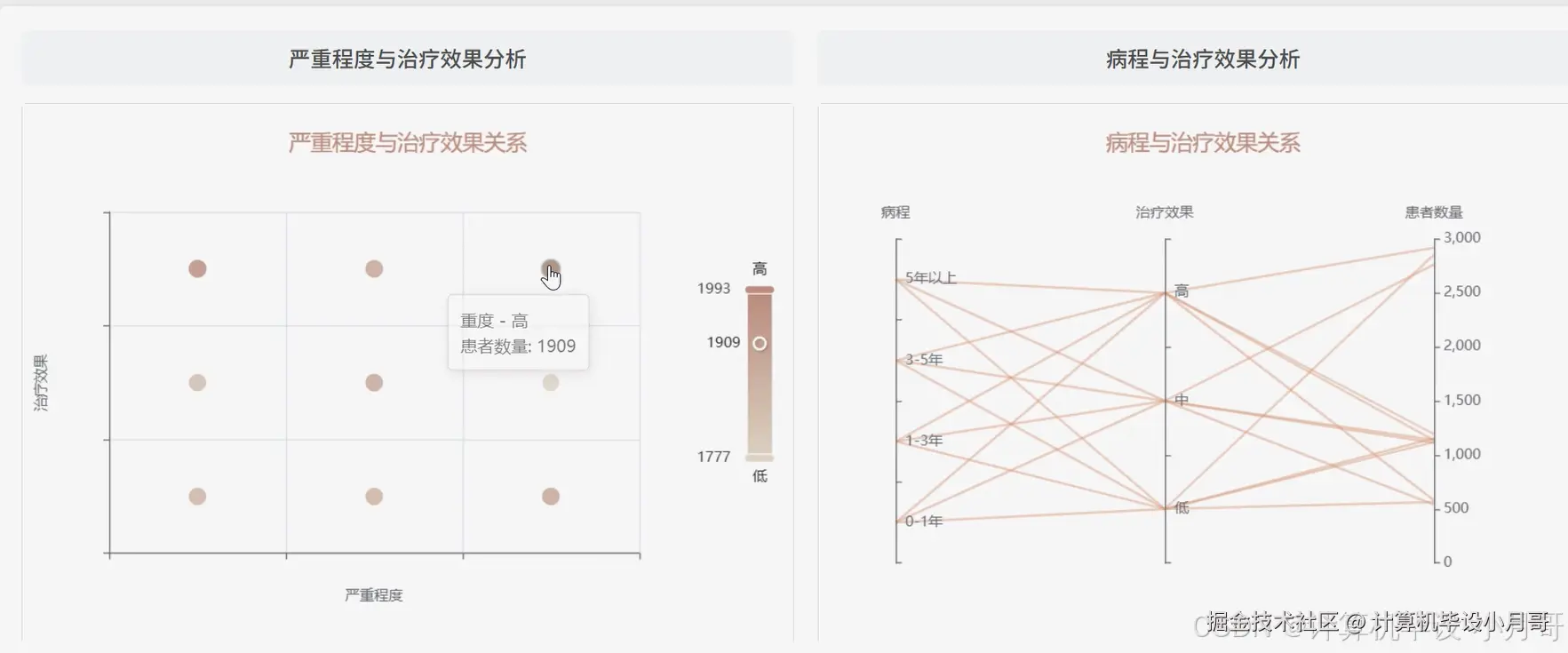Image resolution: width=1568 pixels, height=653 pixels.
Task: Select the scatter dot in 轻度-中 cell
Action: tap(197, 382)
